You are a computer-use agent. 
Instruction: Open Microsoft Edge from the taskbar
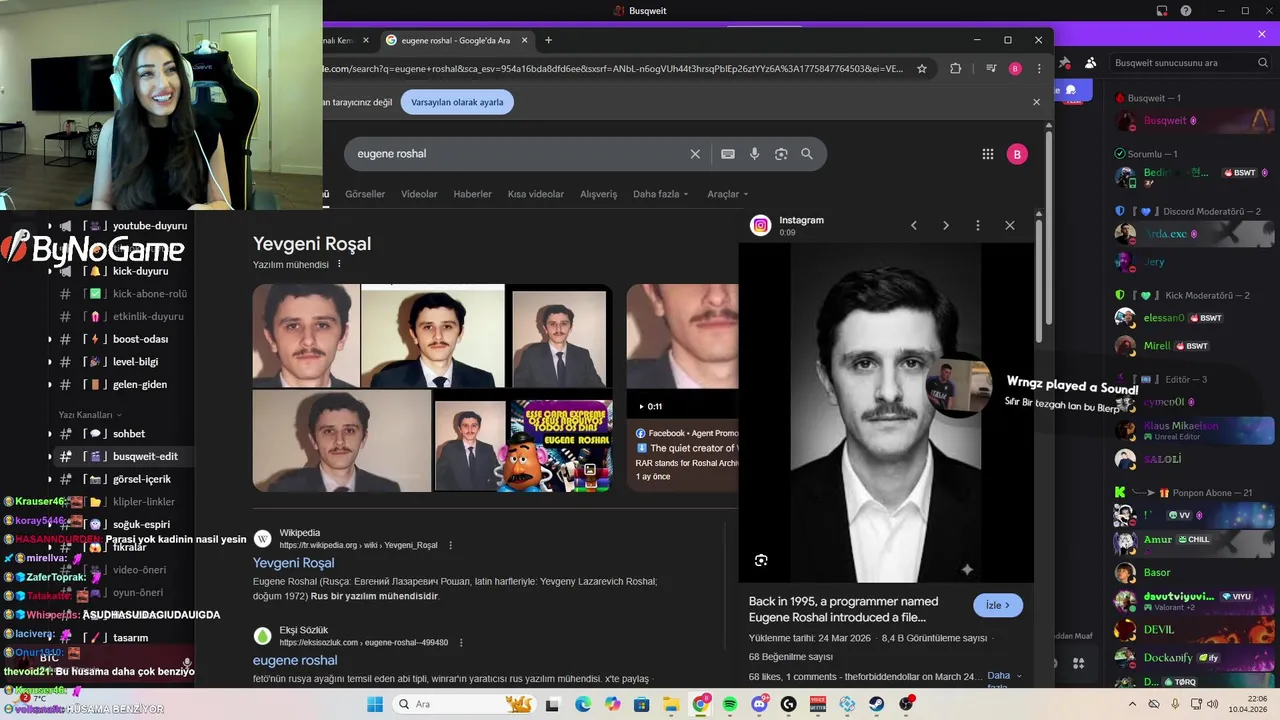(583, 704)
